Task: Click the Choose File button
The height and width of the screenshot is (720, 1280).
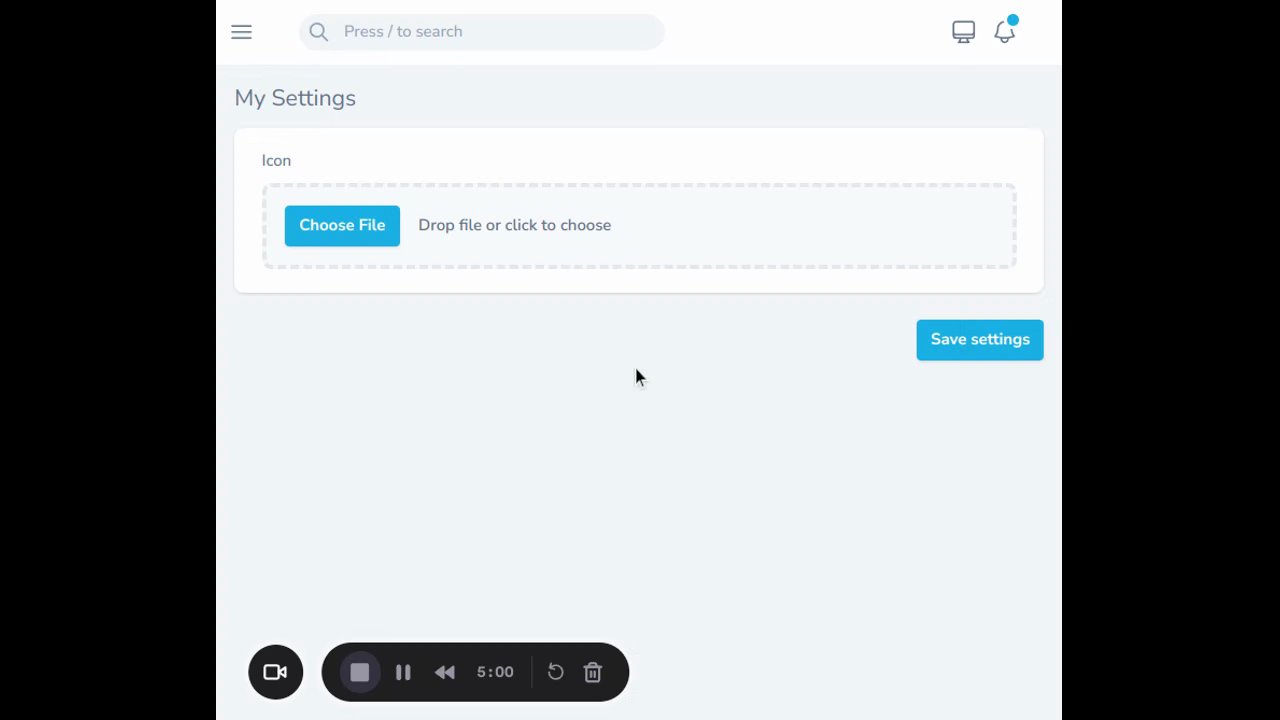Action: pyautogui.click(x=342, y=225)
